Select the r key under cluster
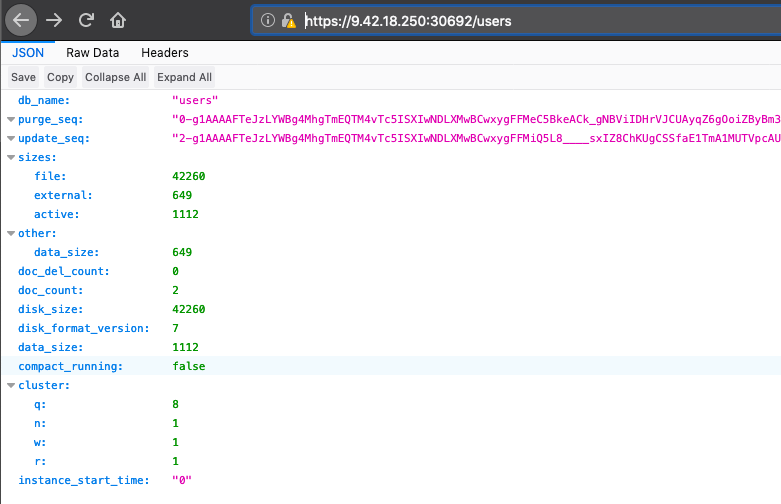Screen dimensions: 781x504 pyautogui.click(x=40, y=461)
